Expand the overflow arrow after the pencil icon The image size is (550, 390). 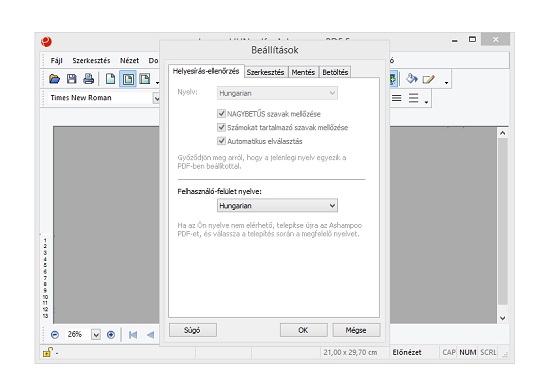coord(446,83)
